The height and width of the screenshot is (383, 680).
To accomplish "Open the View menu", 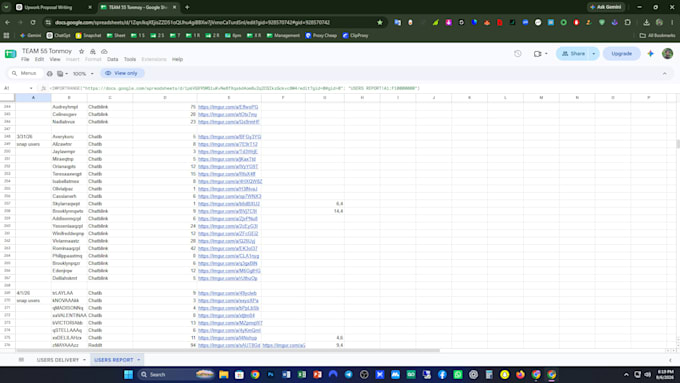I will coord(55,59).
